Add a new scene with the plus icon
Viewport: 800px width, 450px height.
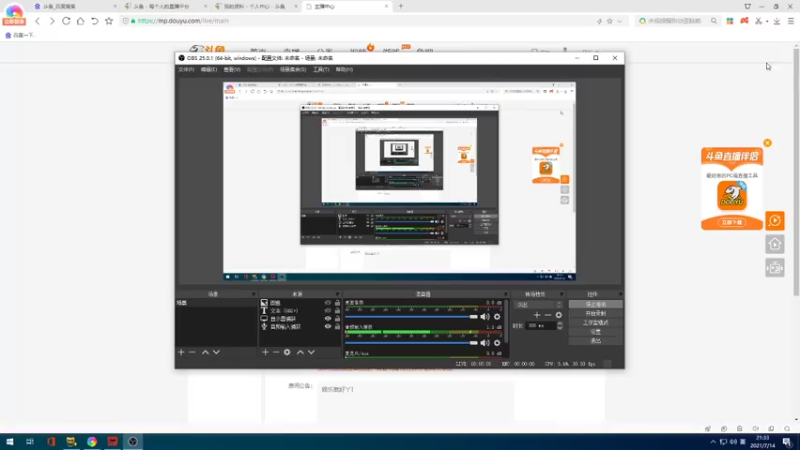(x=181, y=352)
